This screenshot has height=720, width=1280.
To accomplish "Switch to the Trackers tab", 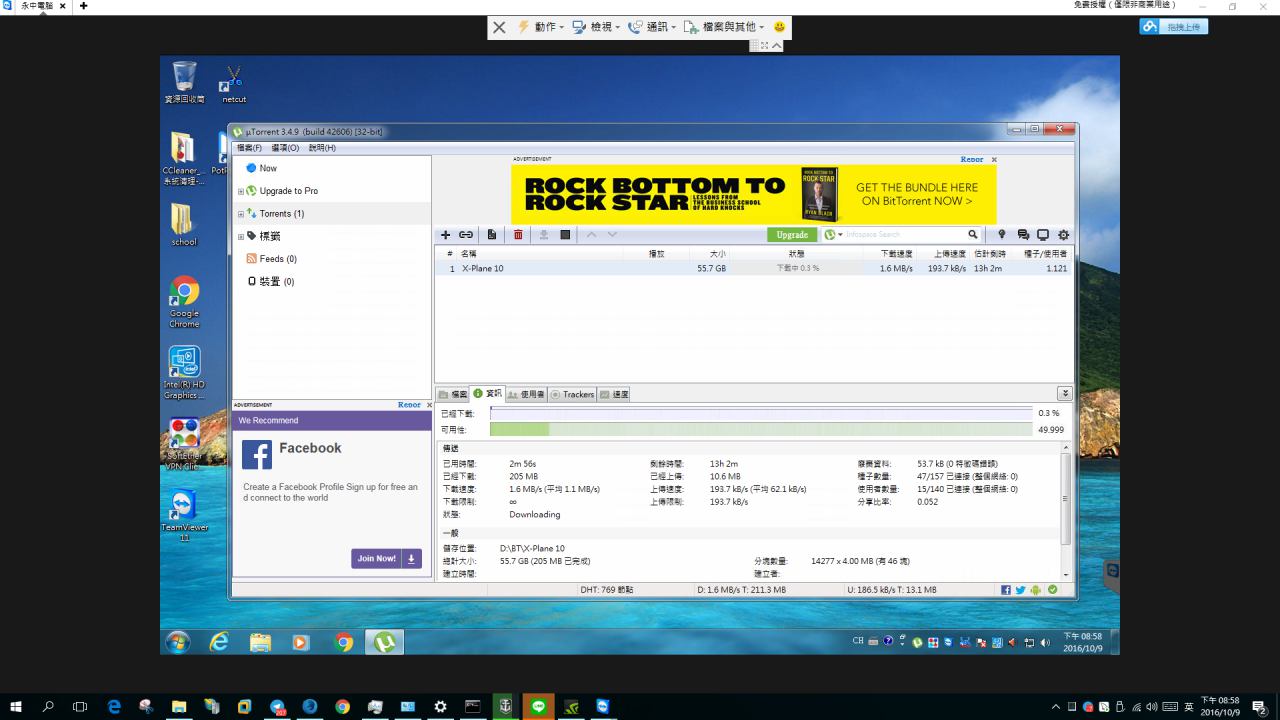I will [x=572, y=394].
